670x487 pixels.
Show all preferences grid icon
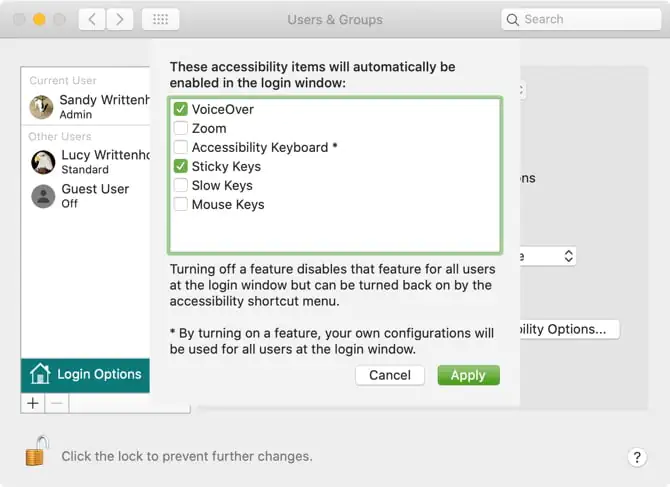pyautogui.click(x=160, y=19)
